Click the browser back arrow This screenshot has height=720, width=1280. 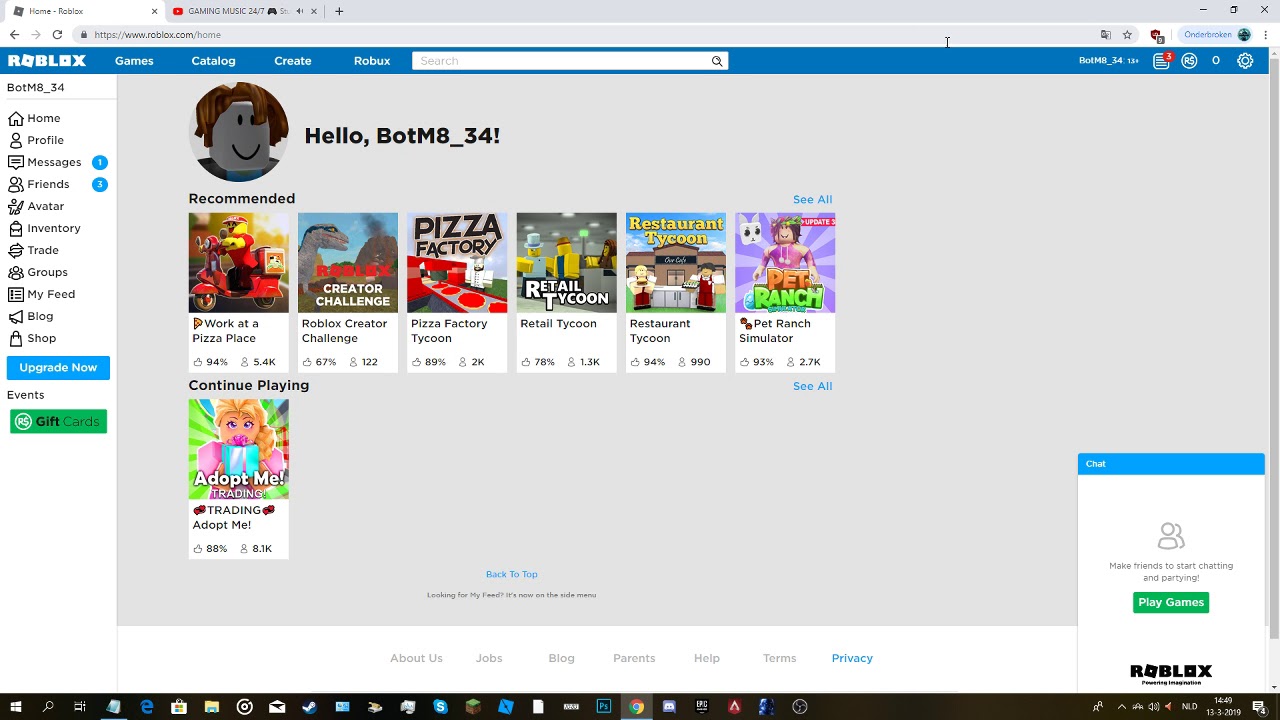(14, 34)
